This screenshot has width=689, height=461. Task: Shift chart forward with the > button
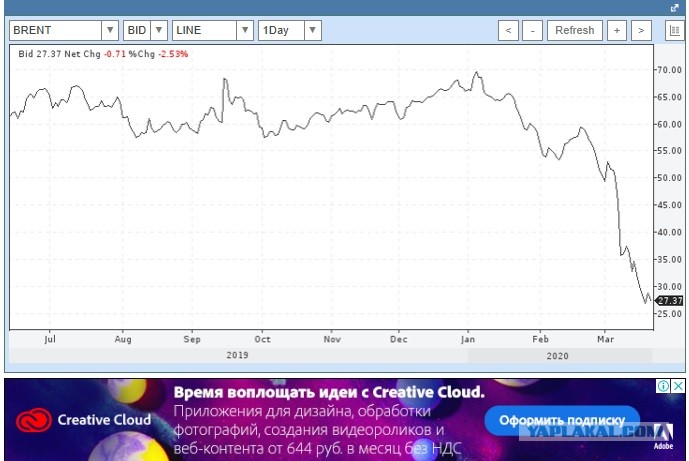641,30
